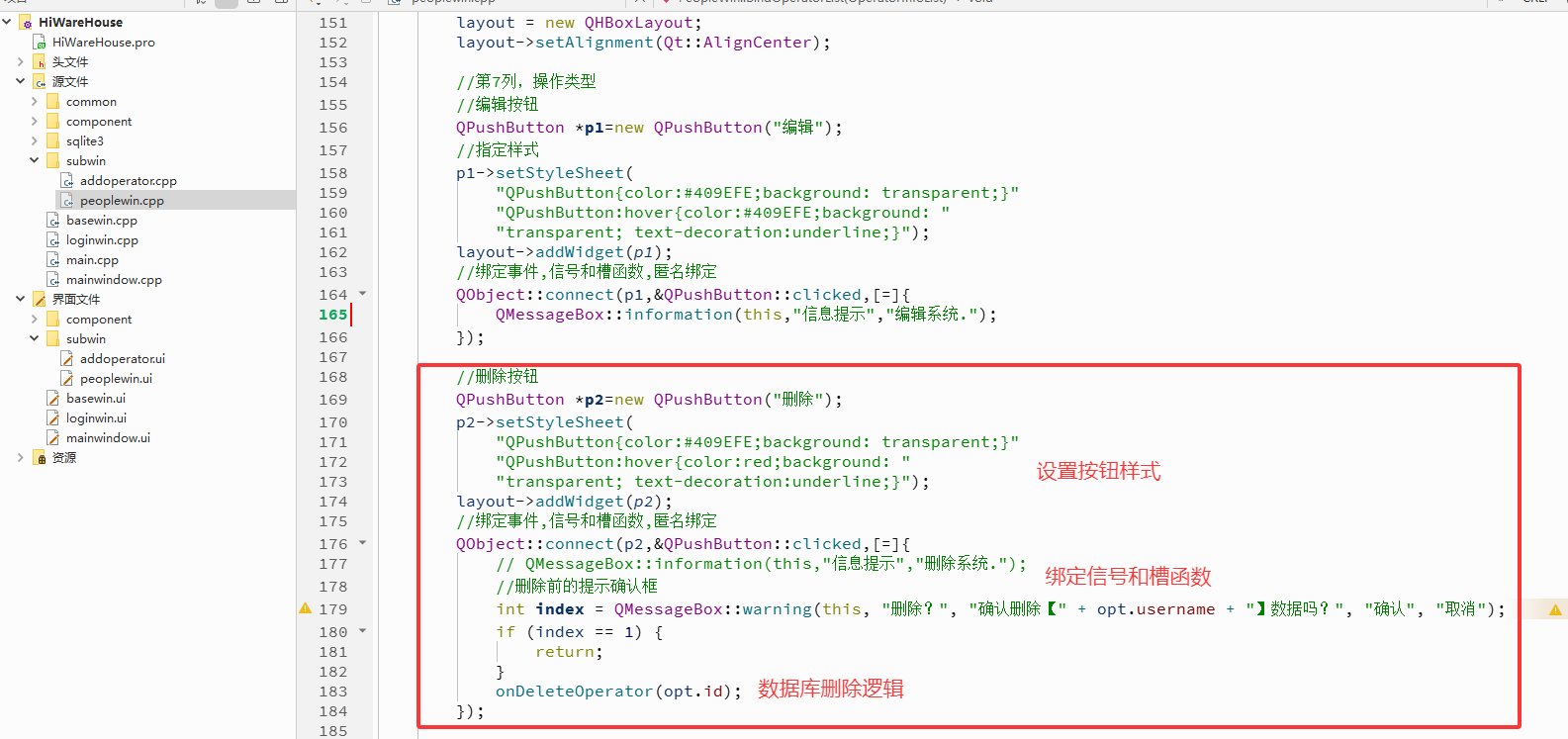Click the 头文件 folder icon
The height and width of the screenshot is (739, 1568).
click(x=40, y=61)
